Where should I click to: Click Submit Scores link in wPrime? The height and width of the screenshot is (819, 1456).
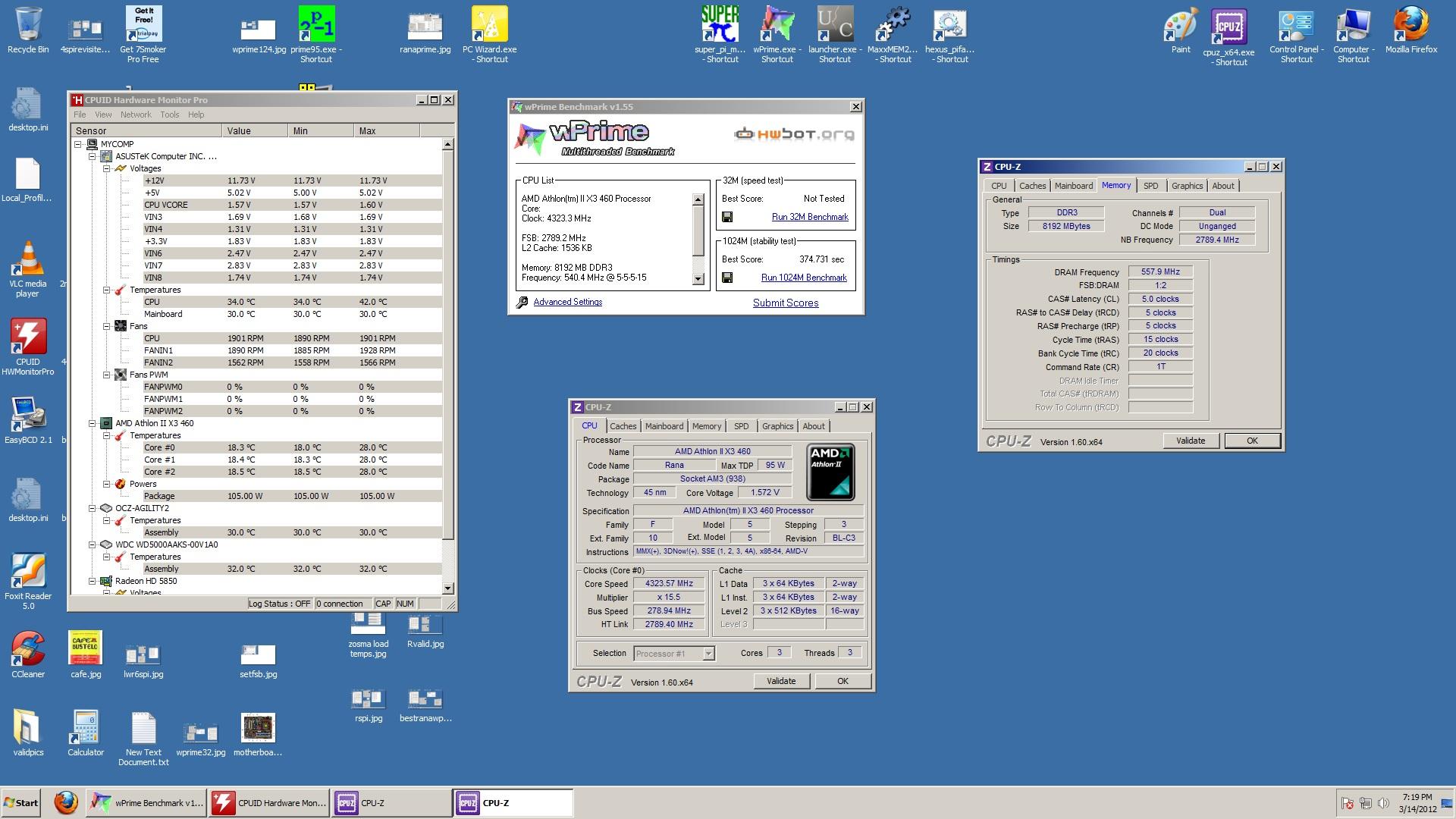click(x=786, y=303)
